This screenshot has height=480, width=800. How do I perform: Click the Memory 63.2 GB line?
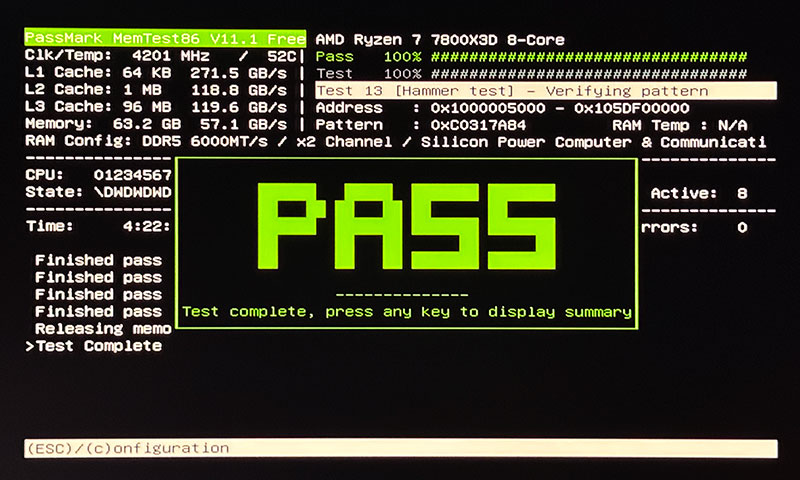(x=156, y=124)
